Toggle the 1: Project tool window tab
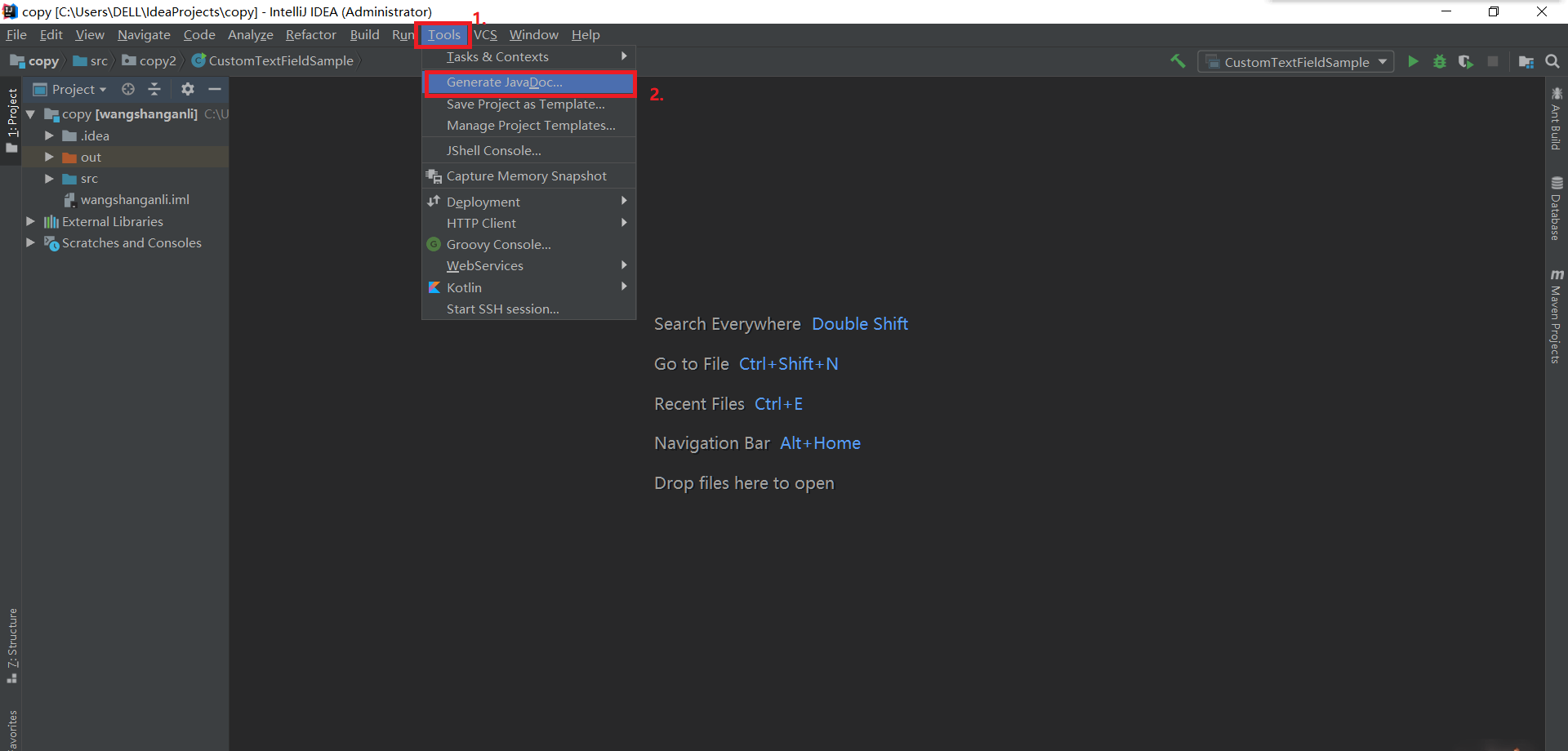This screenshot has width=1568, height=751. click(x=11, y=121)
